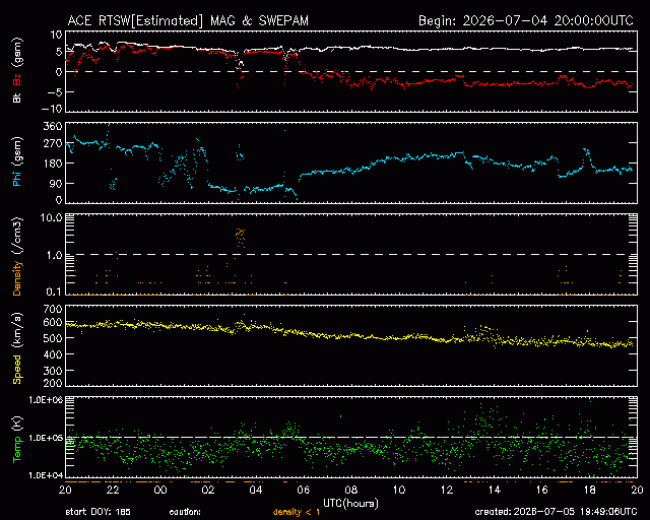Click the density spike cluster above 1.0 line
Screen dimensions: 650x520
240,238
